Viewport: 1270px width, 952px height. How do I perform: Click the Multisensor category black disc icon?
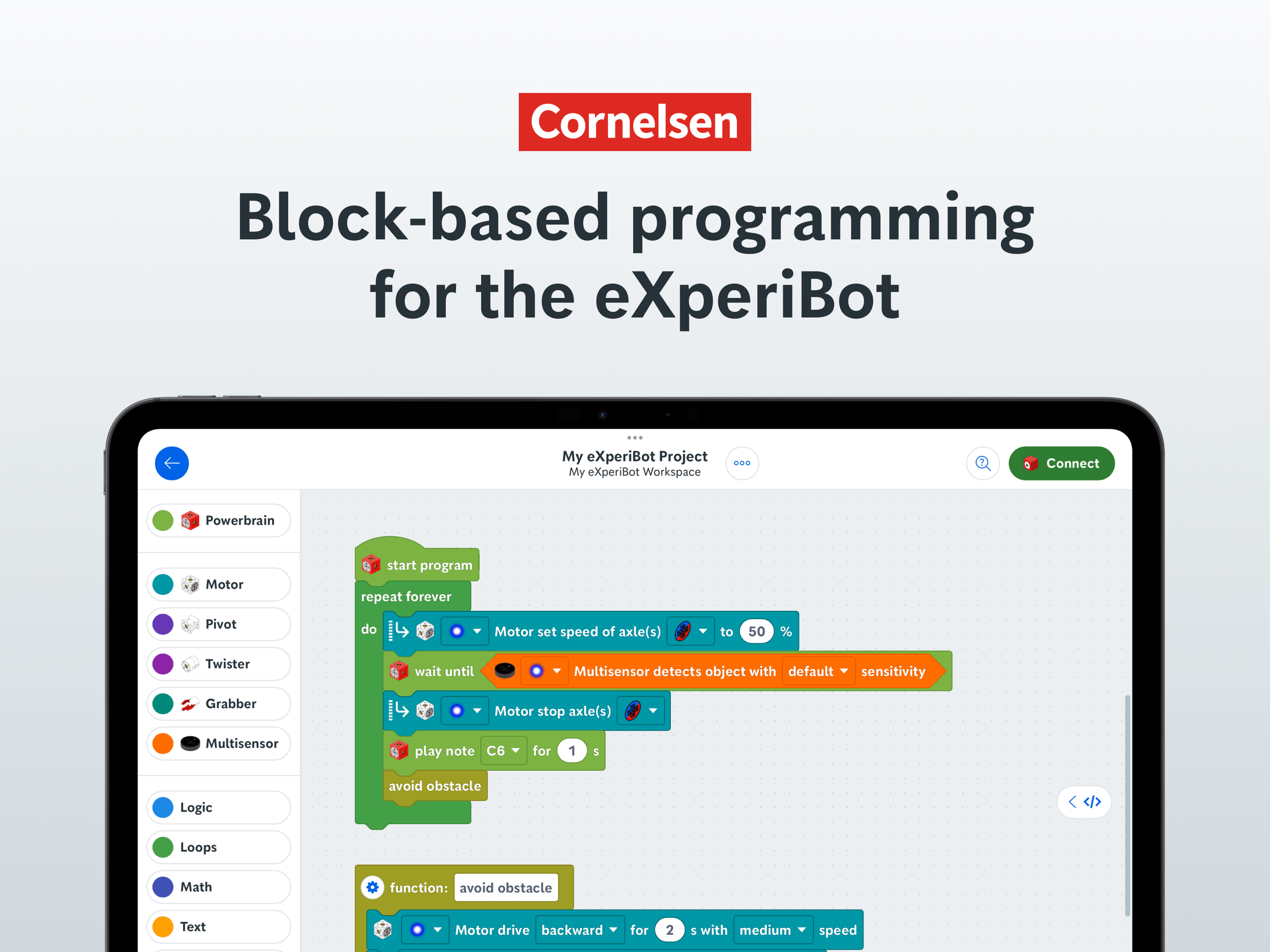pos(190,744)
